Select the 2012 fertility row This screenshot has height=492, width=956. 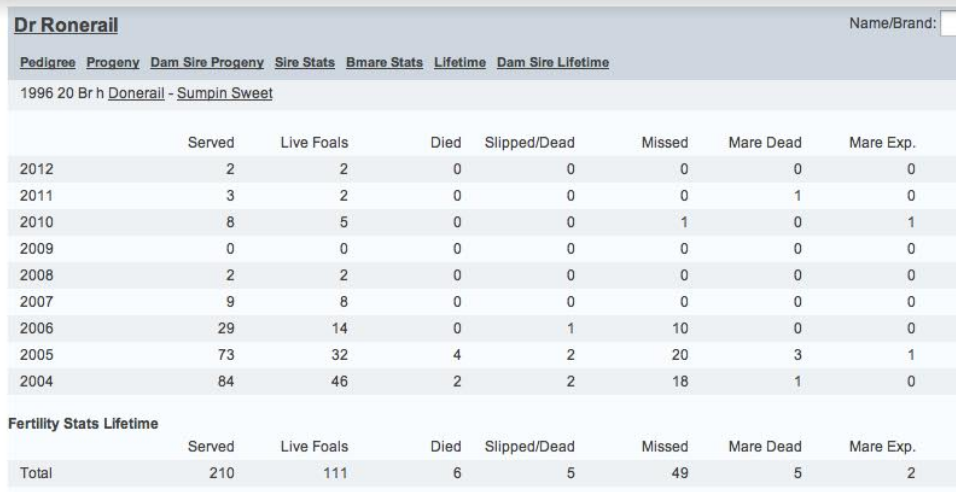(482, 169)
